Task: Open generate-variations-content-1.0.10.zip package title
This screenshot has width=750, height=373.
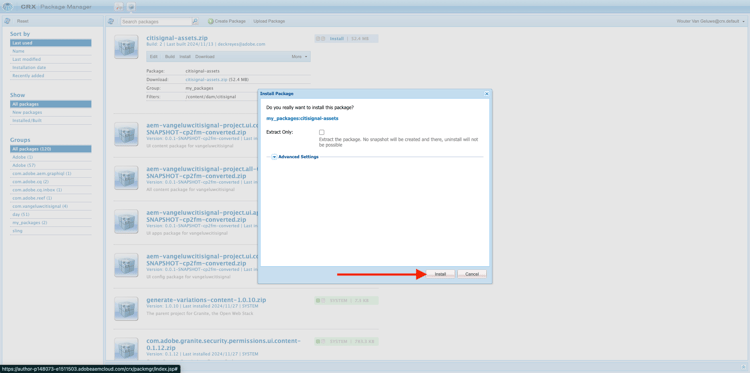Action: (206, 300)
